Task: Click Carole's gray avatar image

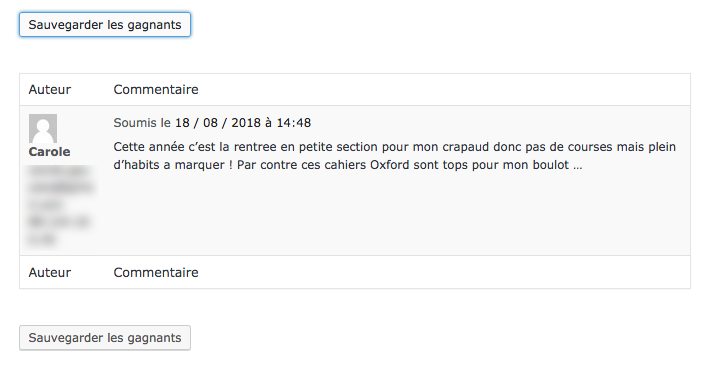Action: tap(43, 128)
